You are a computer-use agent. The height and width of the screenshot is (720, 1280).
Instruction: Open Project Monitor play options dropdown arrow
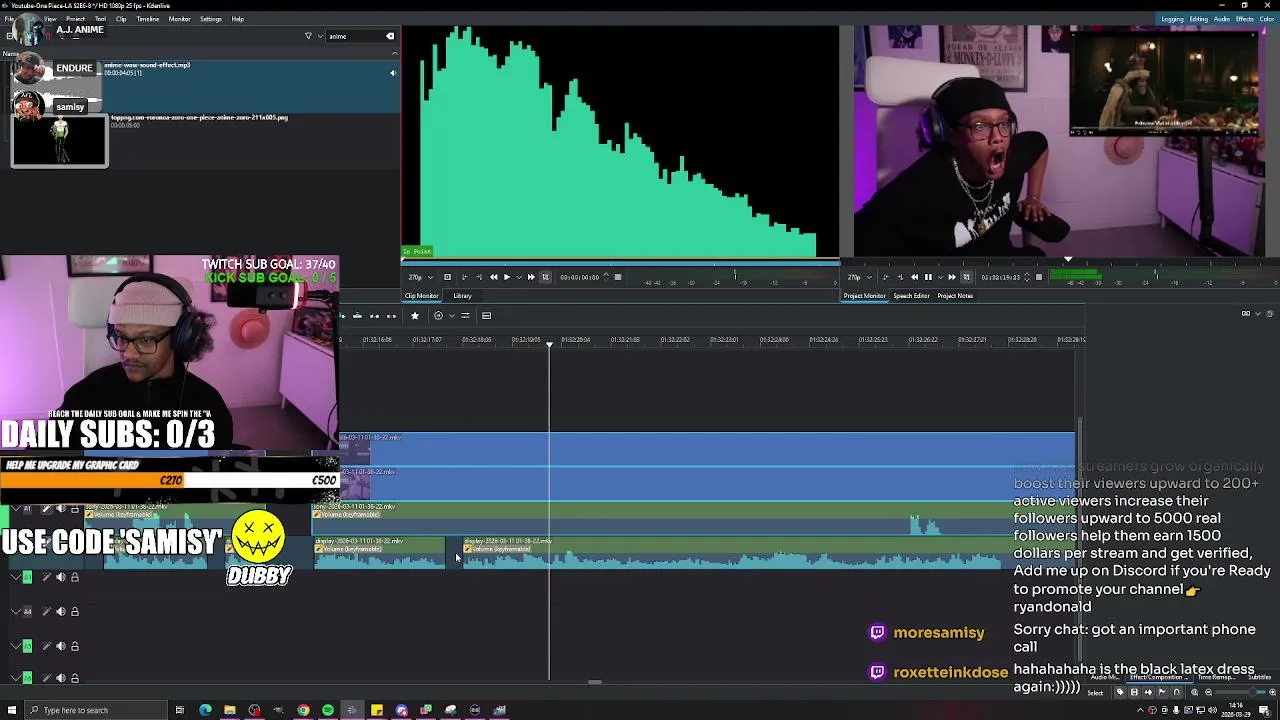[x=940, y=277]
